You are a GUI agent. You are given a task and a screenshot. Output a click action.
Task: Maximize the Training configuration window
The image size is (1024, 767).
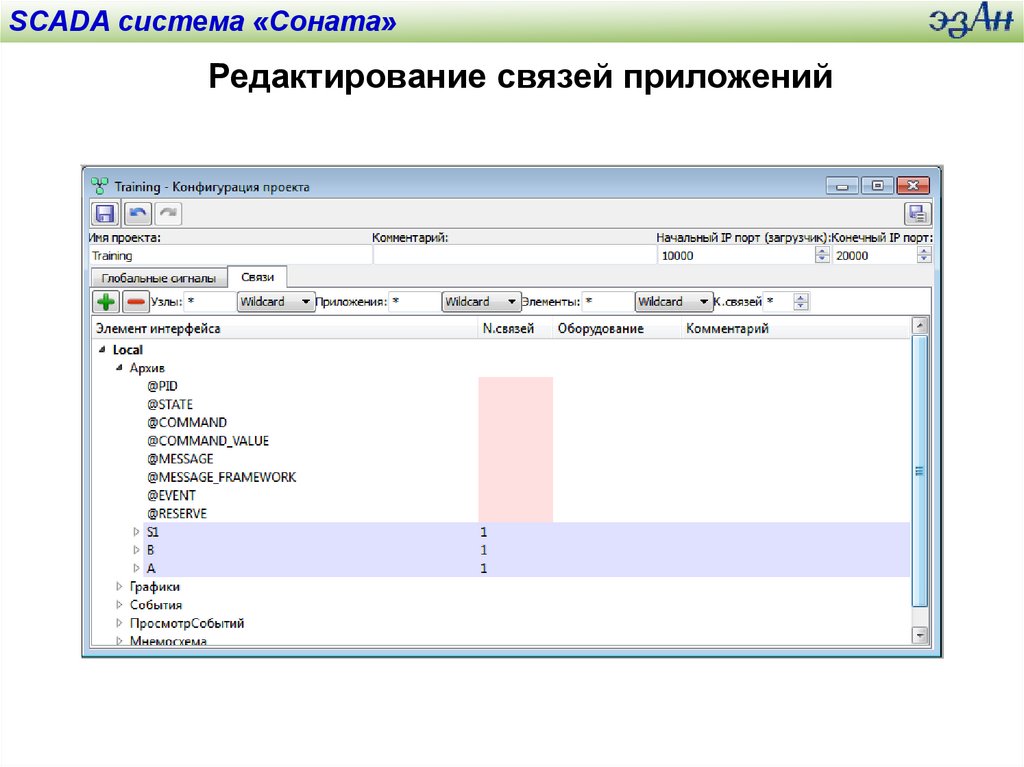pyautogui.click(x=877, y=186)
